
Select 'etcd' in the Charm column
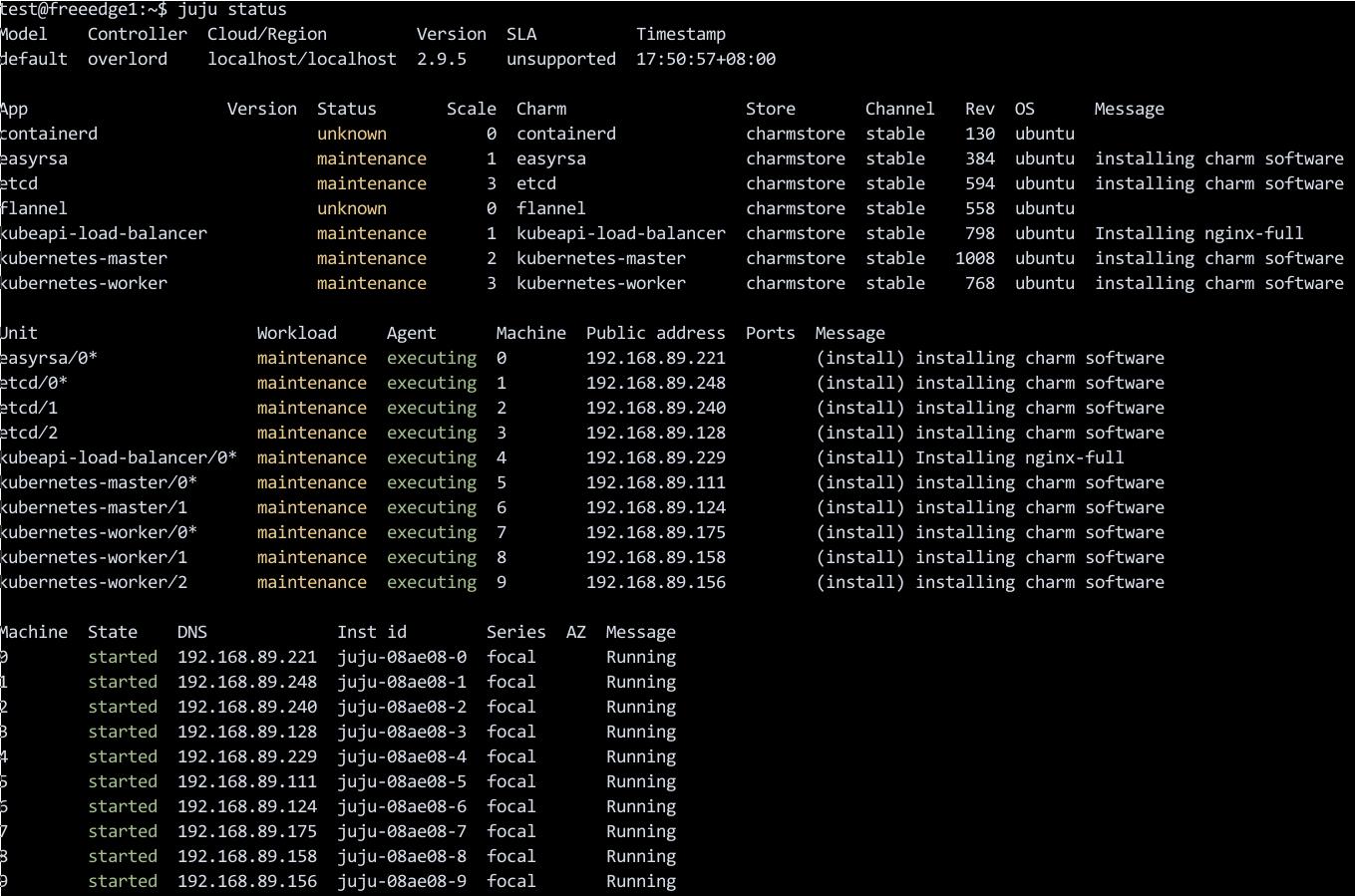536,183
